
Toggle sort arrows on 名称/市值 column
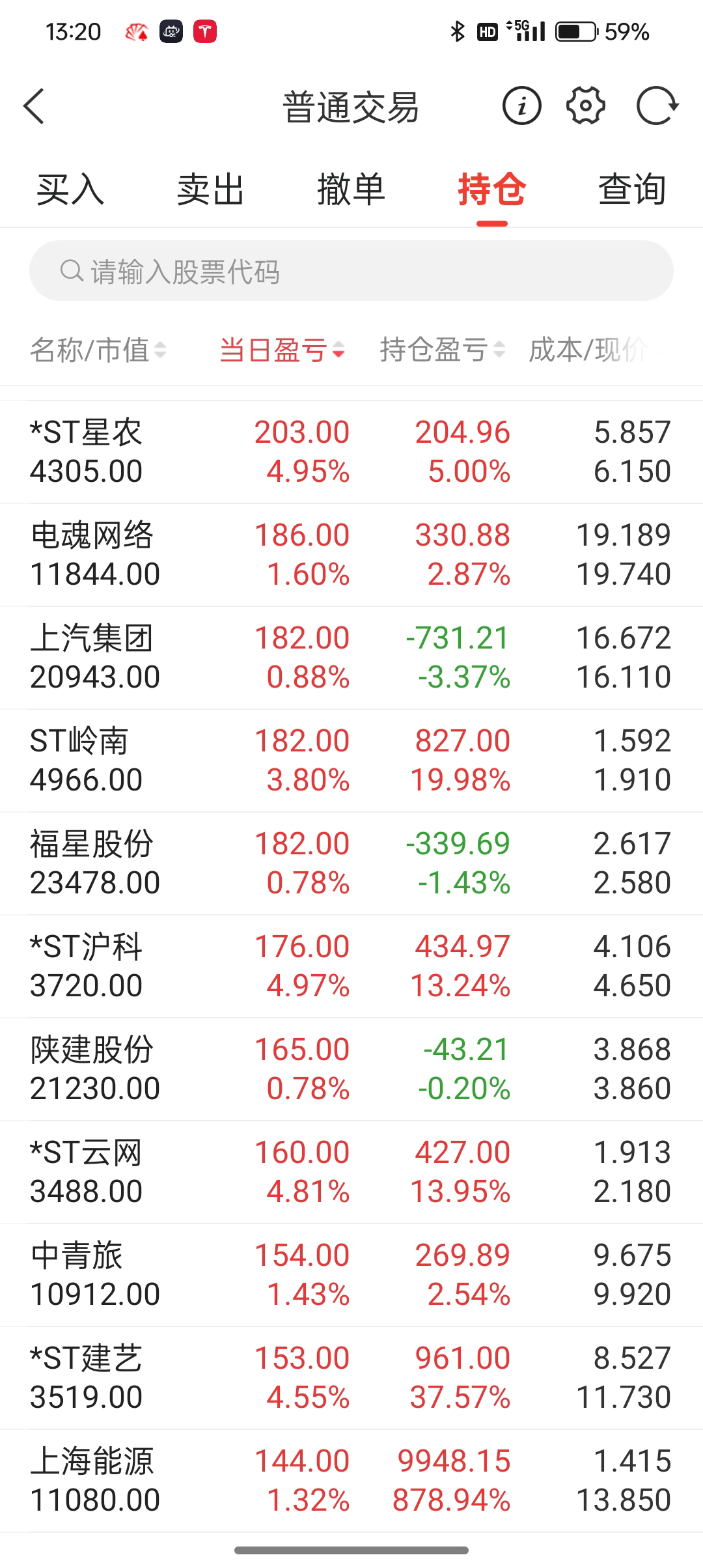[x=160, y=350]
